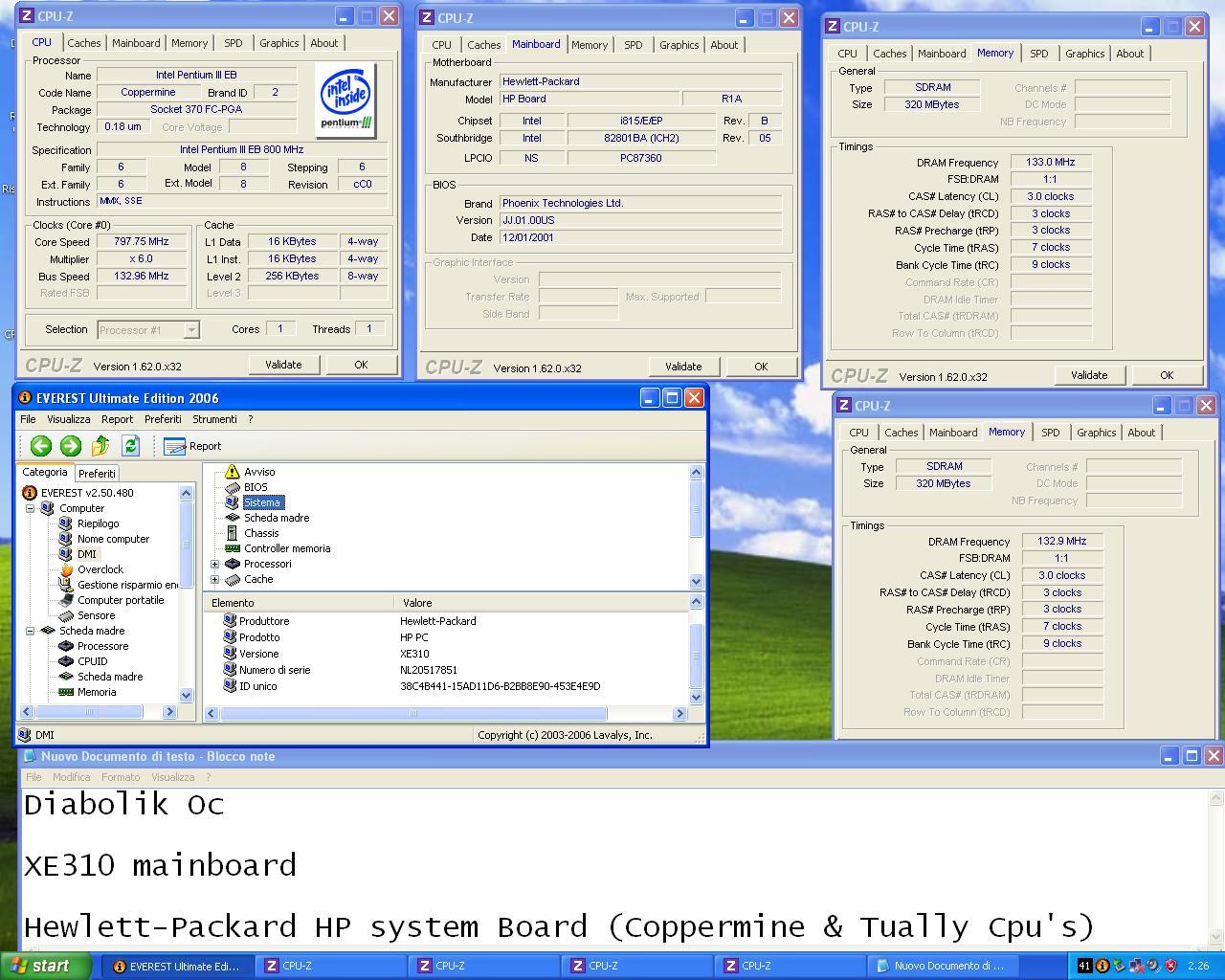Open the Strumenti menu in EVEREST
The width and height of the screenshot is (1225, 980).
(x=214, y=419)
